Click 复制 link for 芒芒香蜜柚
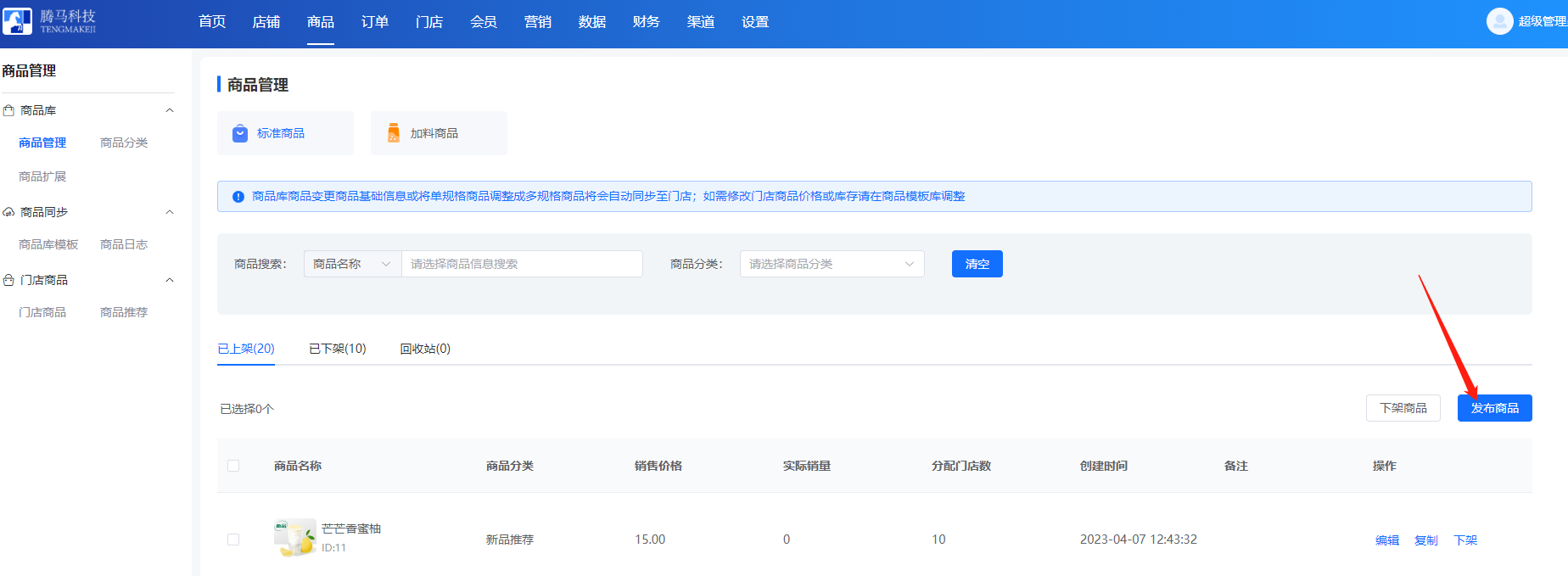1568x576 pixels. click(1426, 540)
